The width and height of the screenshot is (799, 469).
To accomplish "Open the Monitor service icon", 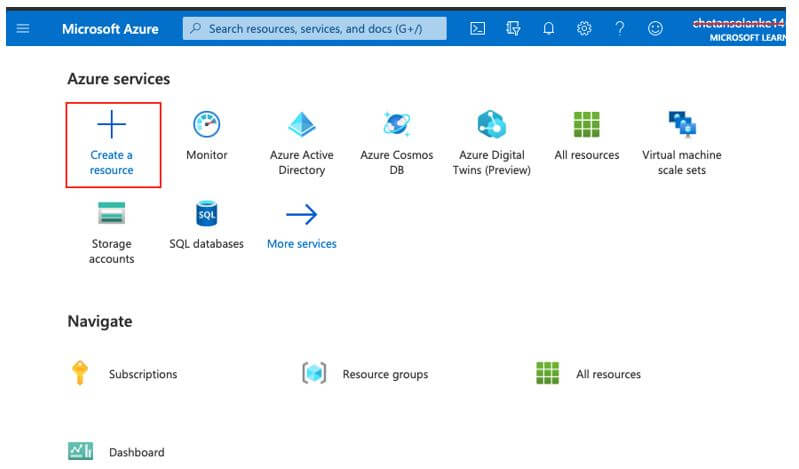I will pyautogui.click(x=206, y=124).
